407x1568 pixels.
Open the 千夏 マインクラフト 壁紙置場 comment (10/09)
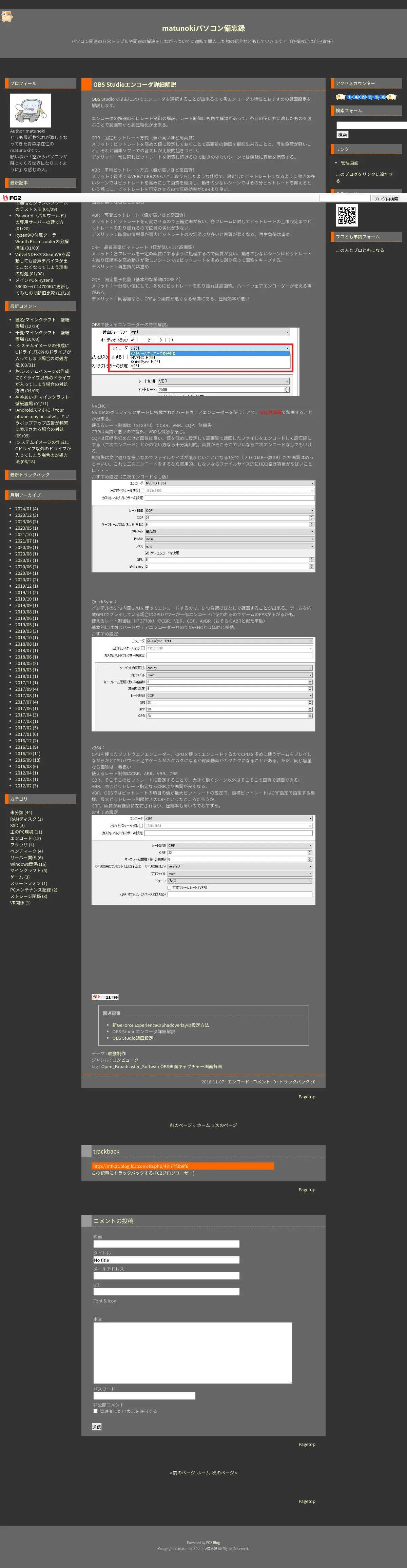pyautogui.click(x=42, y=335)
